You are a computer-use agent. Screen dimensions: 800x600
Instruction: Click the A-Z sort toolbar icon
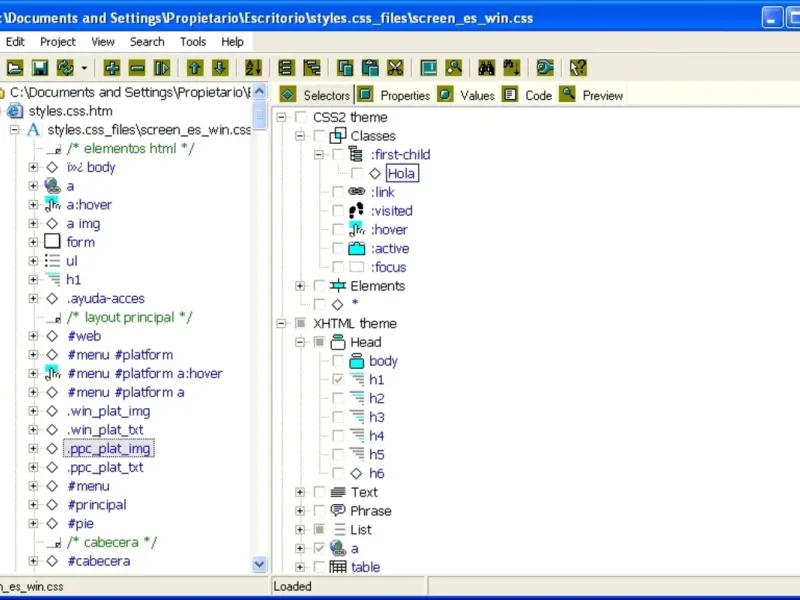(252, 68)
